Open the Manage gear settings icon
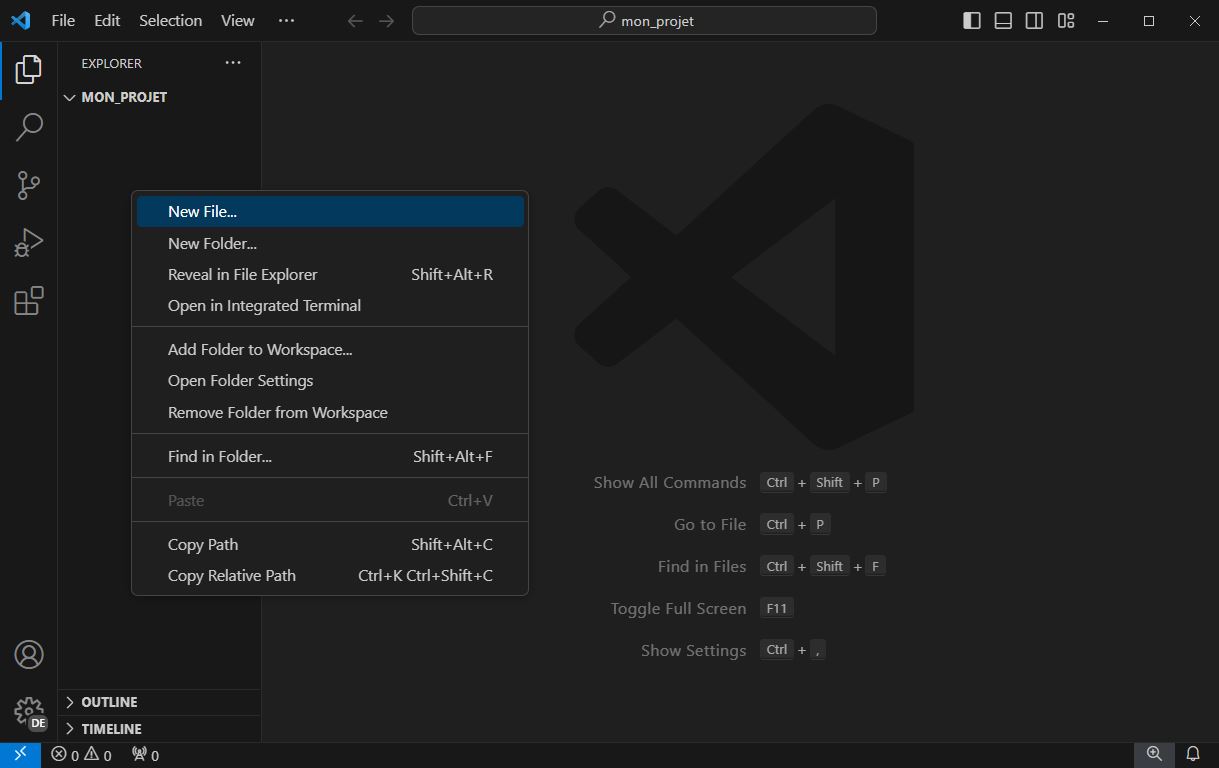Viewport: 1219px width, 768px height. point(29,711)
